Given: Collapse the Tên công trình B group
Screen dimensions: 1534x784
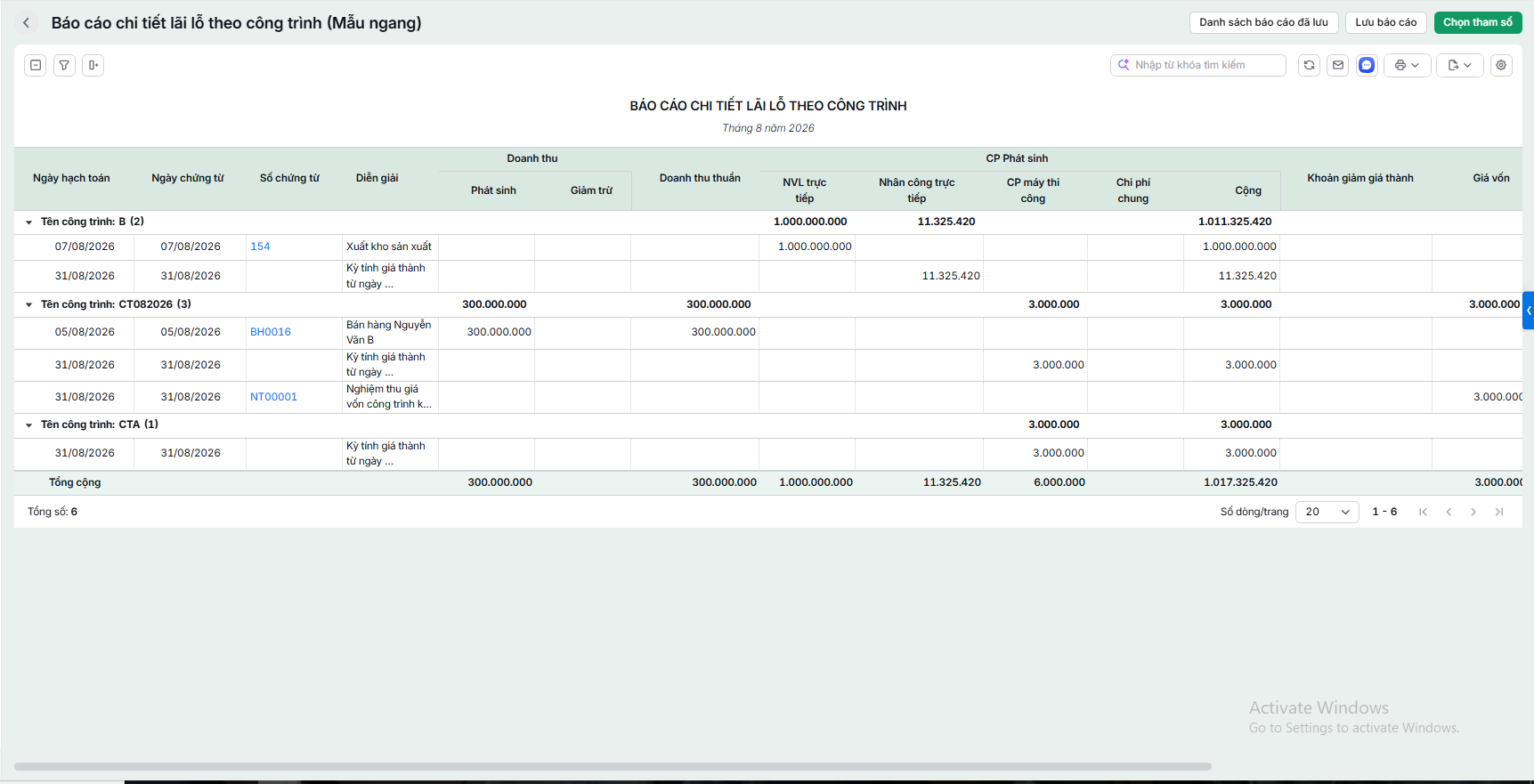Looking at the screenshot, I should pos(28,222).
